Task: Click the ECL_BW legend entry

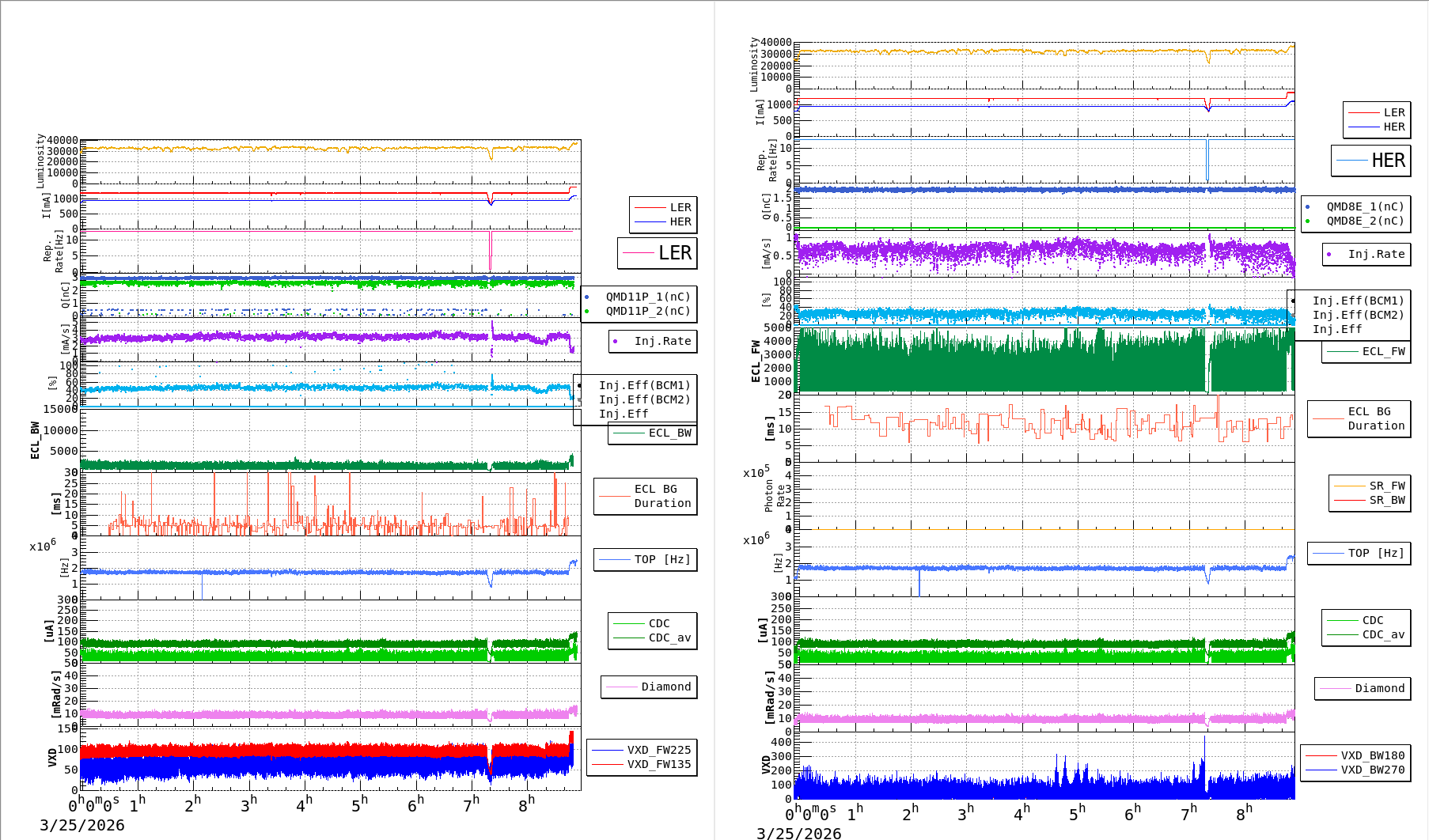Action: click(669, 433)
